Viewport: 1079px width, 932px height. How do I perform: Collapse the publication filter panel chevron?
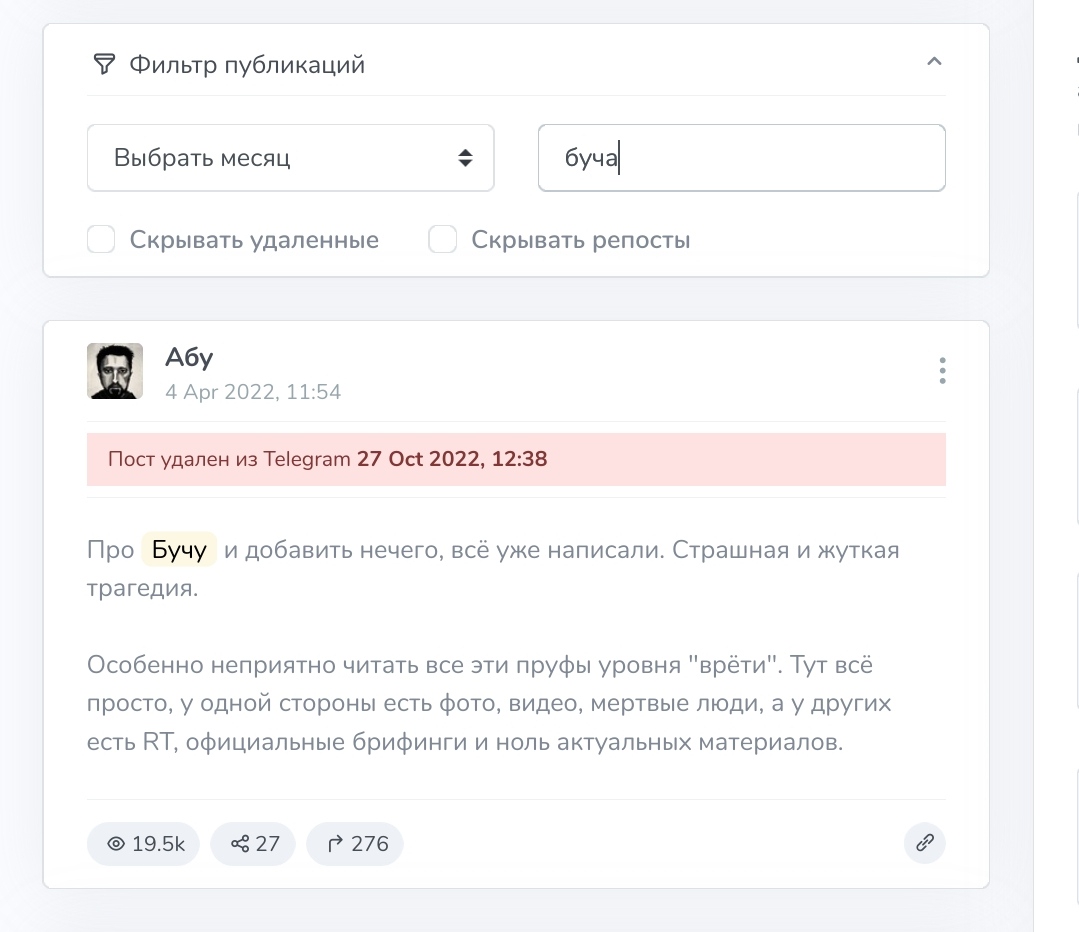pos(934,62)
